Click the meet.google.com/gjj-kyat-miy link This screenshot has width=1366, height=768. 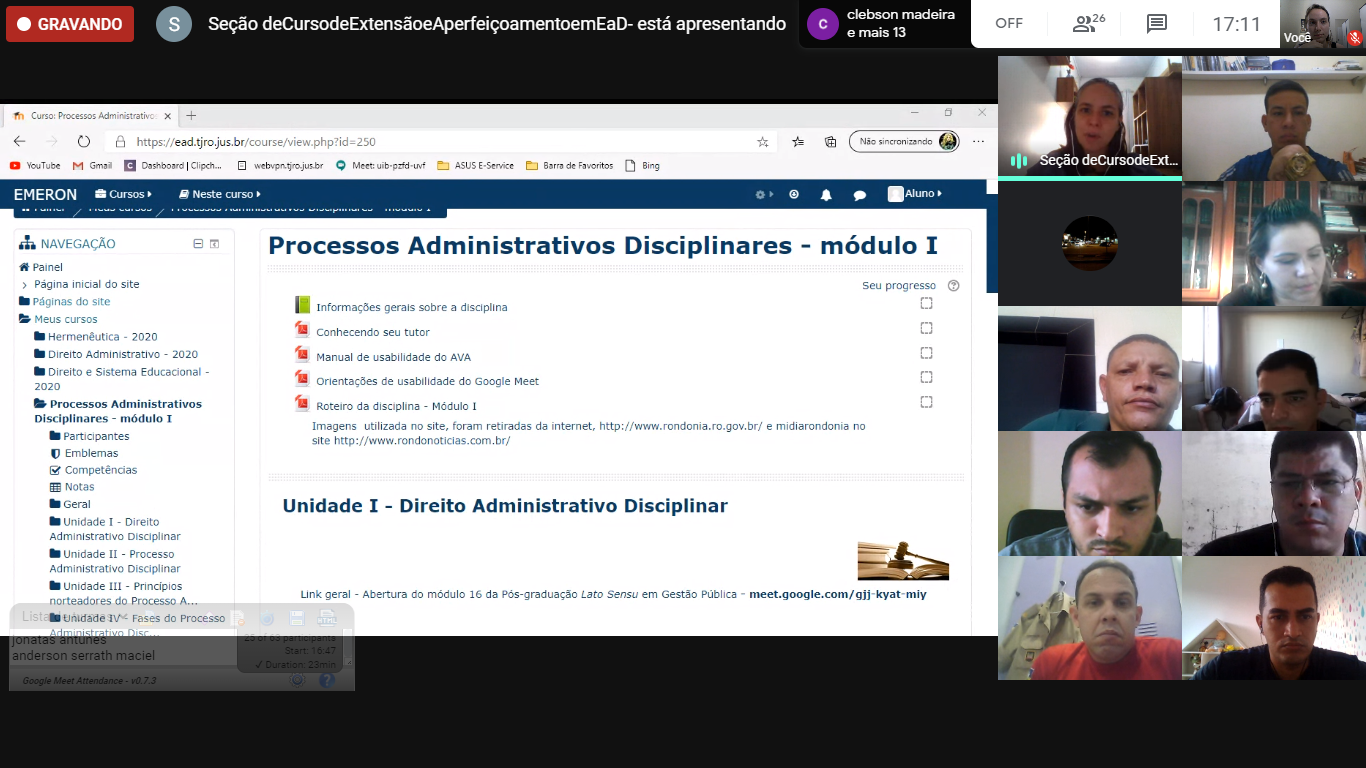pos(837,594)
